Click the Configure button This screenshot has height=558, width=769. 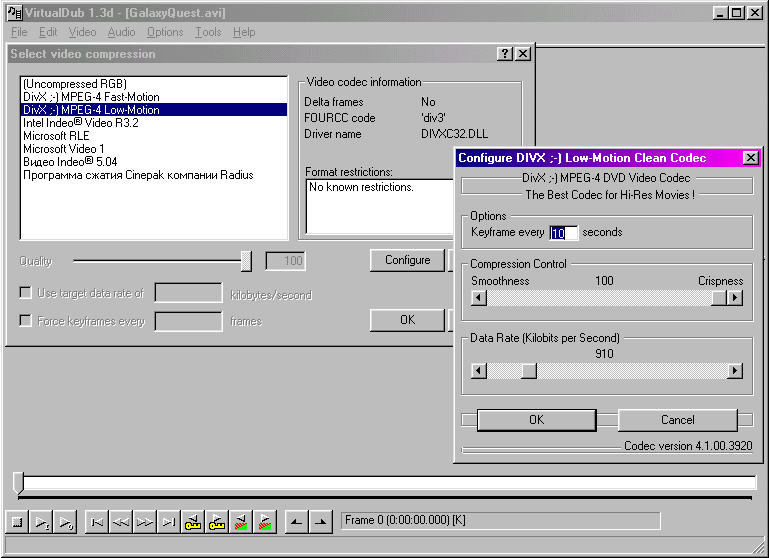coord(408,260)
